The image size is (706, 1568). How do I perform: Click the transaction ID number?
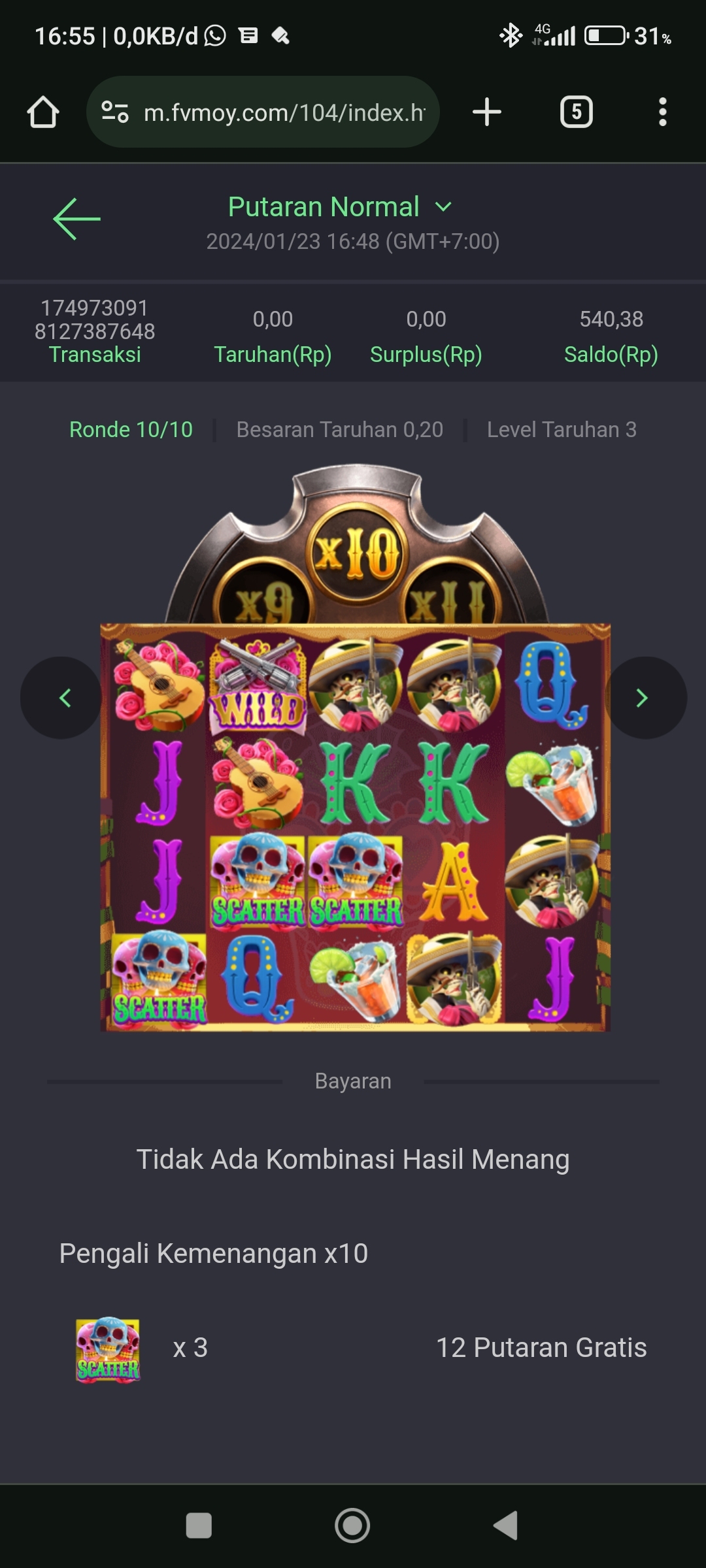pyautogui.click(x=95, y=319)
